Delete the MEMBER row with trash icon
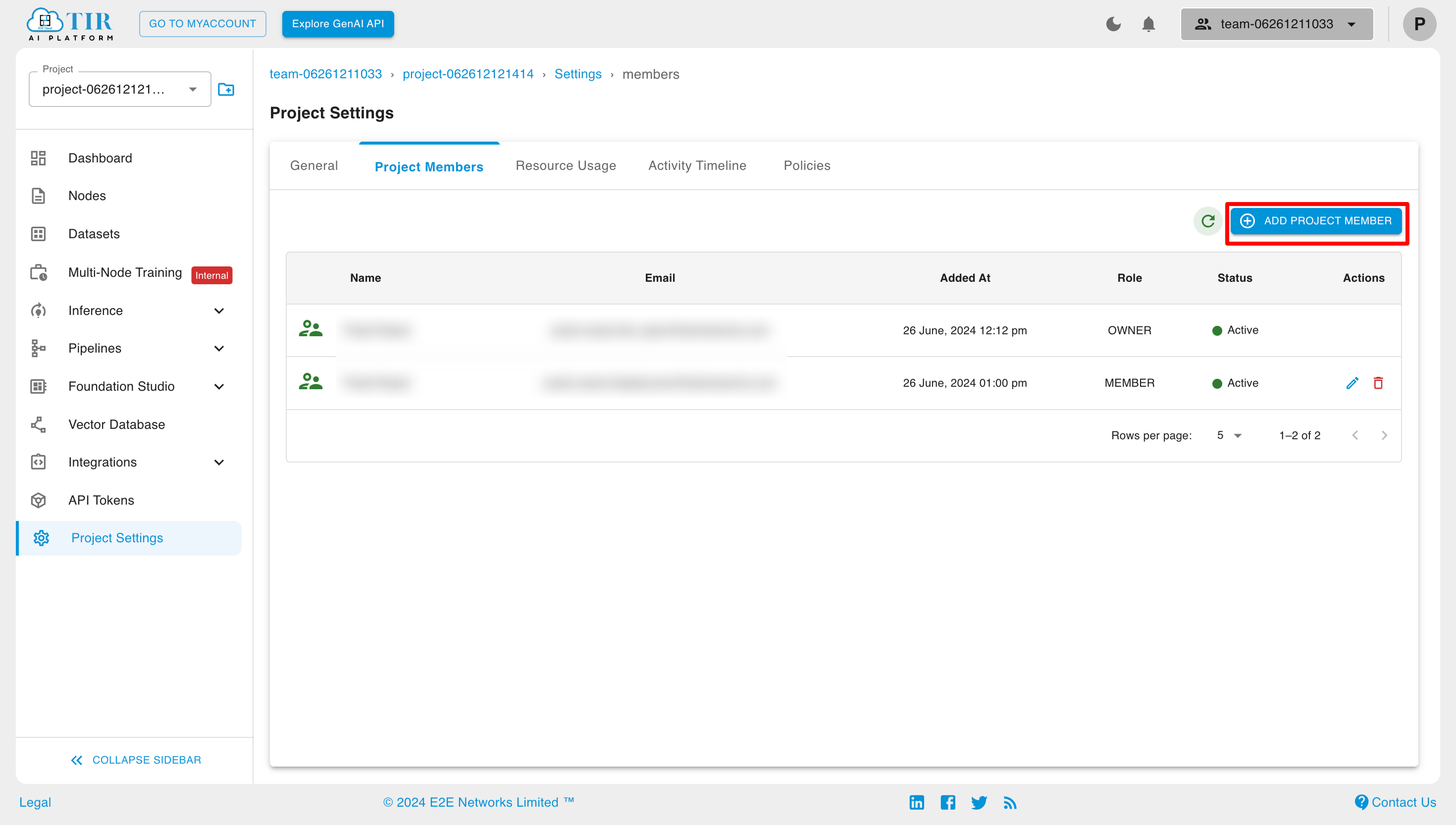Image resolution: width=1456 pixels, height=825 pixels. (1378, 383)
